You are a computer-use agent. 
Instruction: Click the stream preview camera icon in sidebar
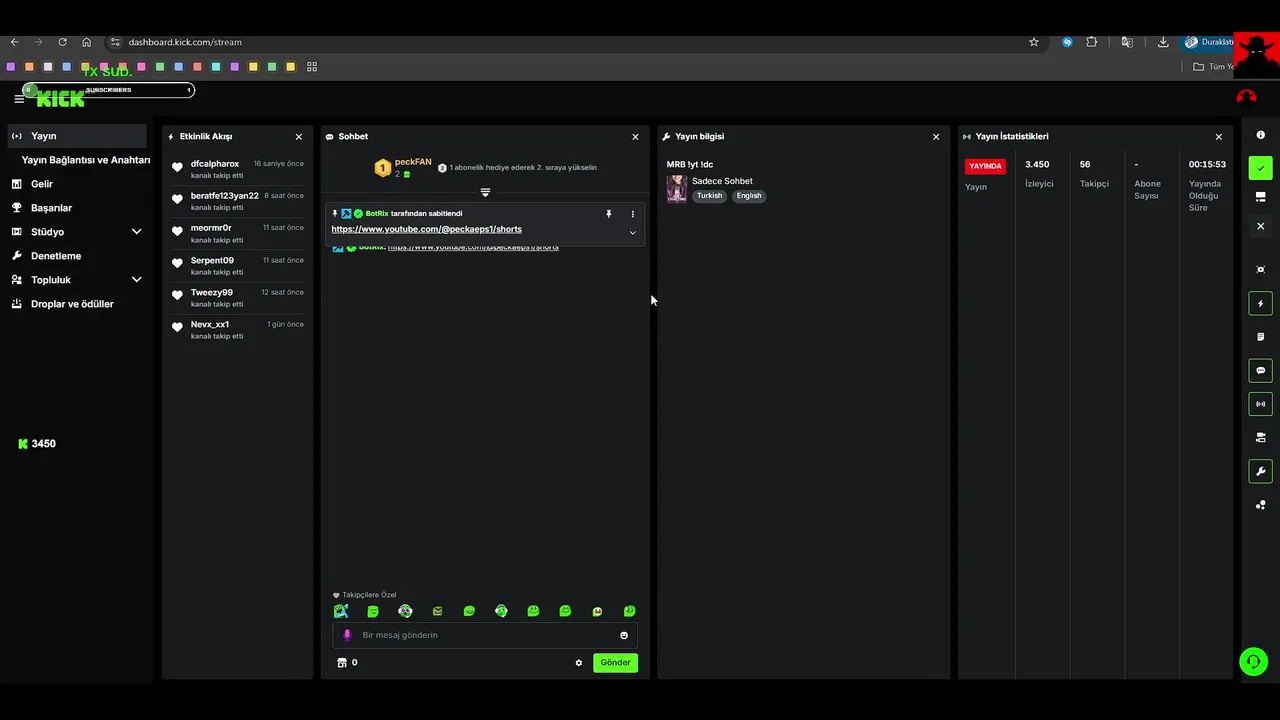tap(1260, 270)
